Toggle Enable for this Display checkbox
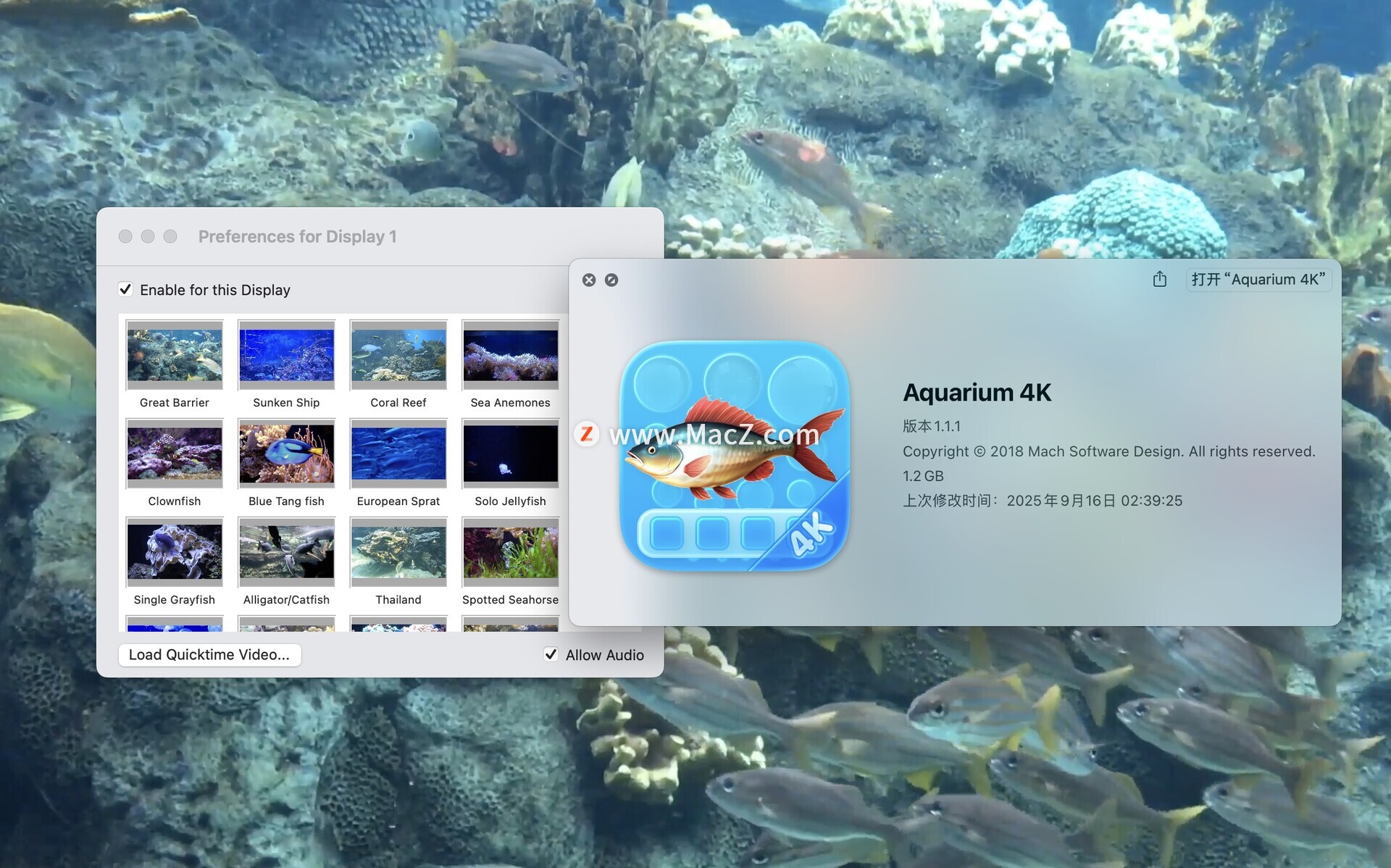 (125, 290)
